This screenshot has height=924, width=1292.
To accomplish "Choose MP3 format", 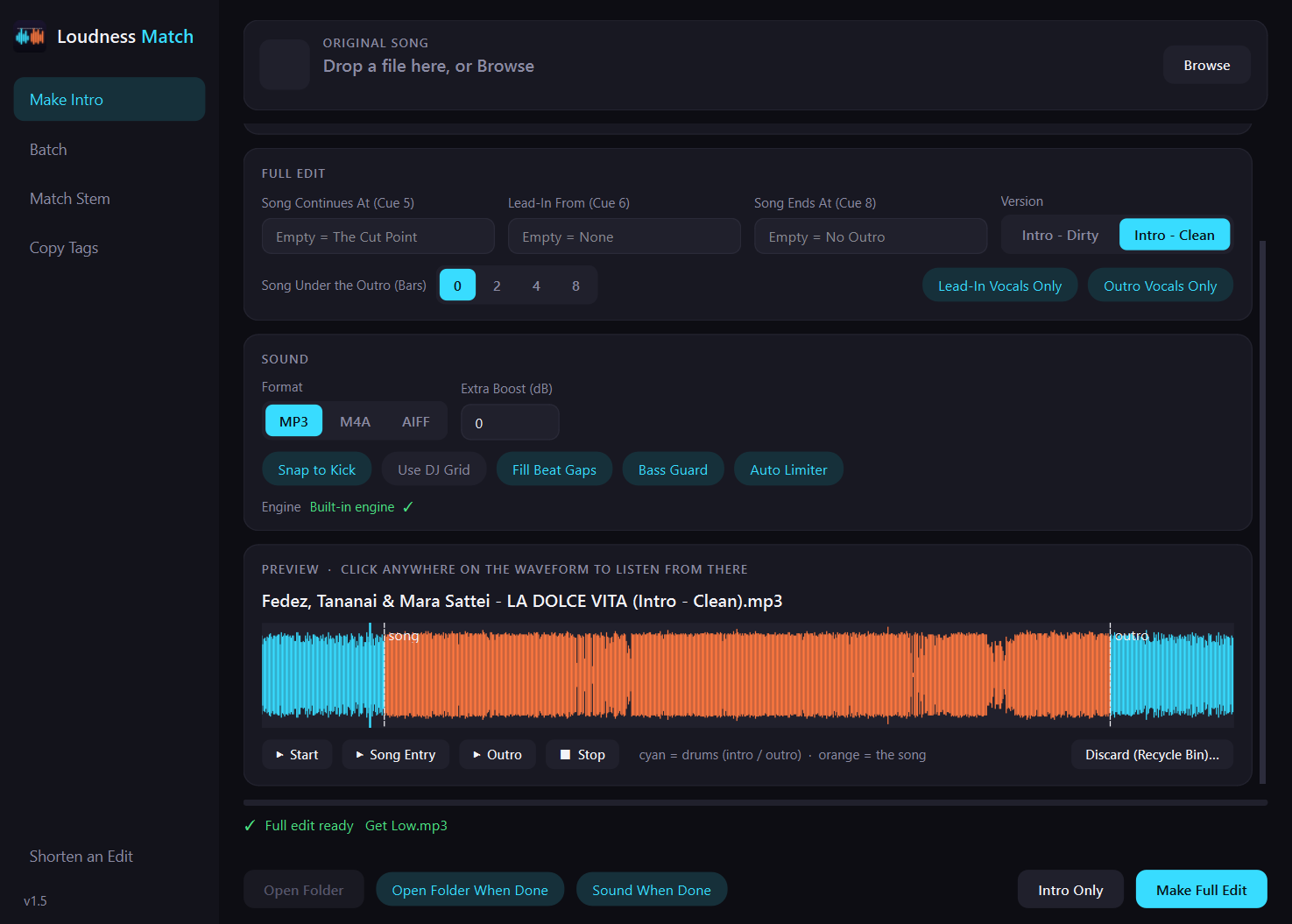I will [x=293, y=421].
